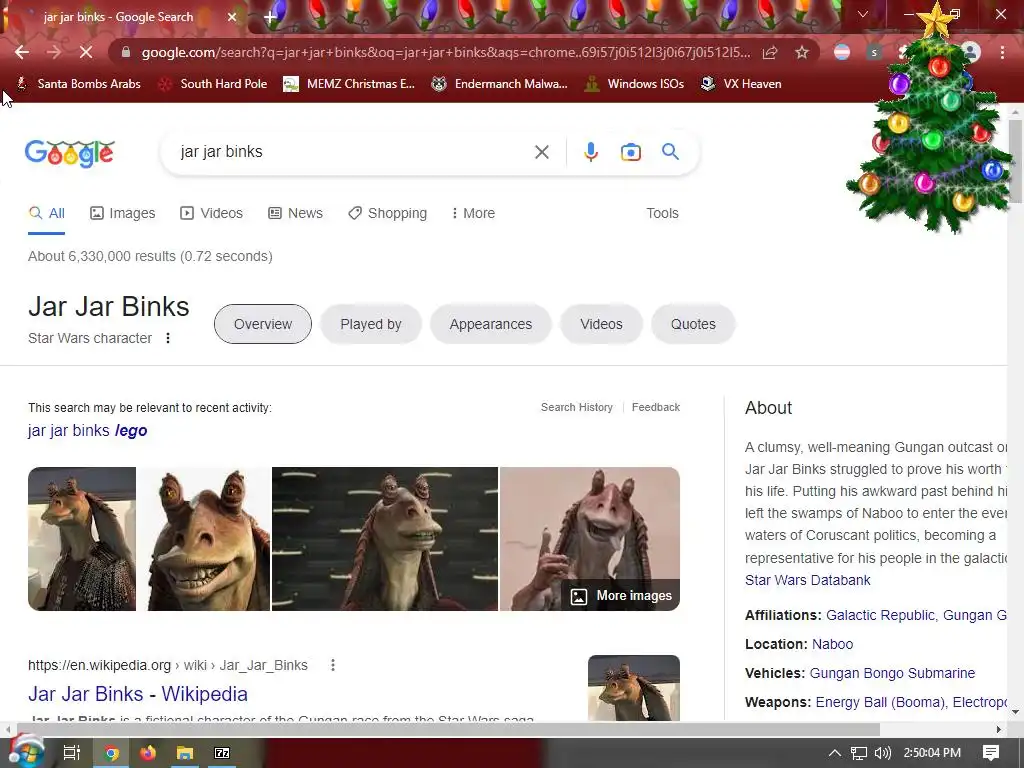Open South Hard Pole bookmark
1024x768 pixels.
point(213,84)
